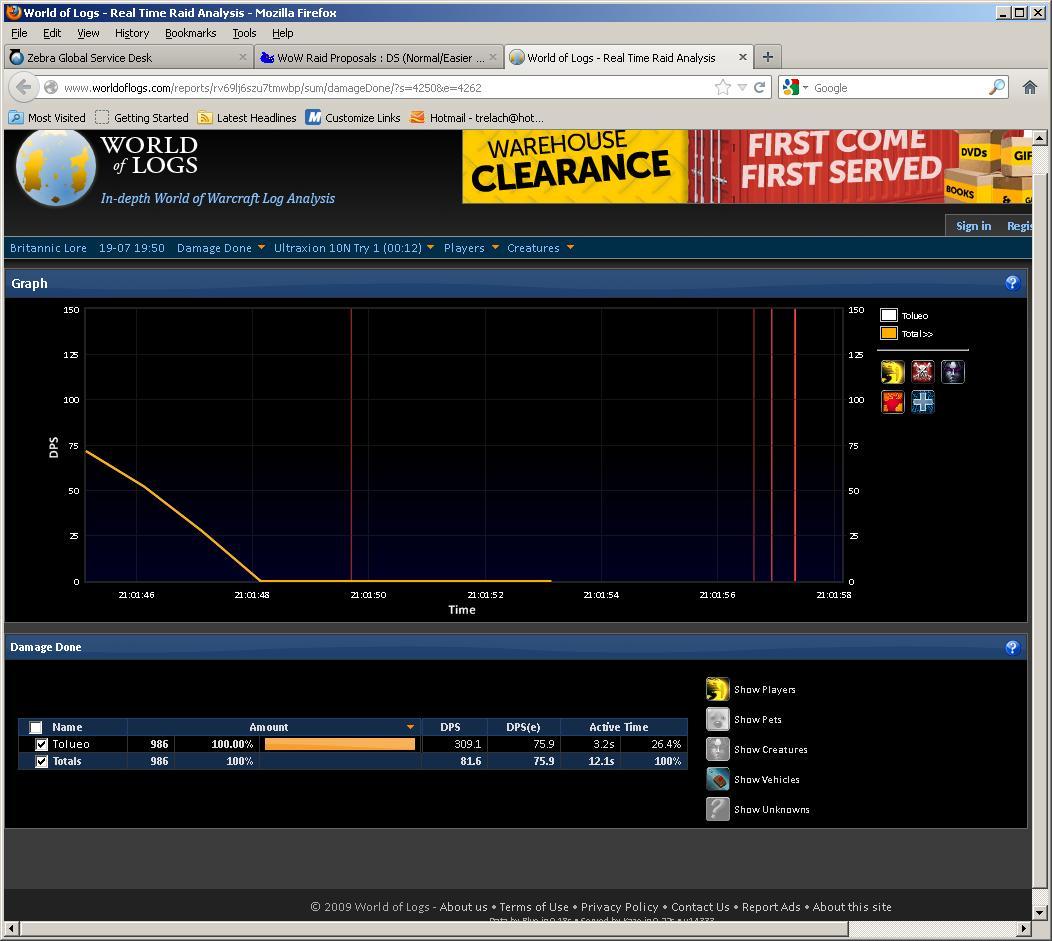Viewport: 1052px width, 941px height.
Task: Open the Terms of Use footer link
Action: [x=533, y=907]
